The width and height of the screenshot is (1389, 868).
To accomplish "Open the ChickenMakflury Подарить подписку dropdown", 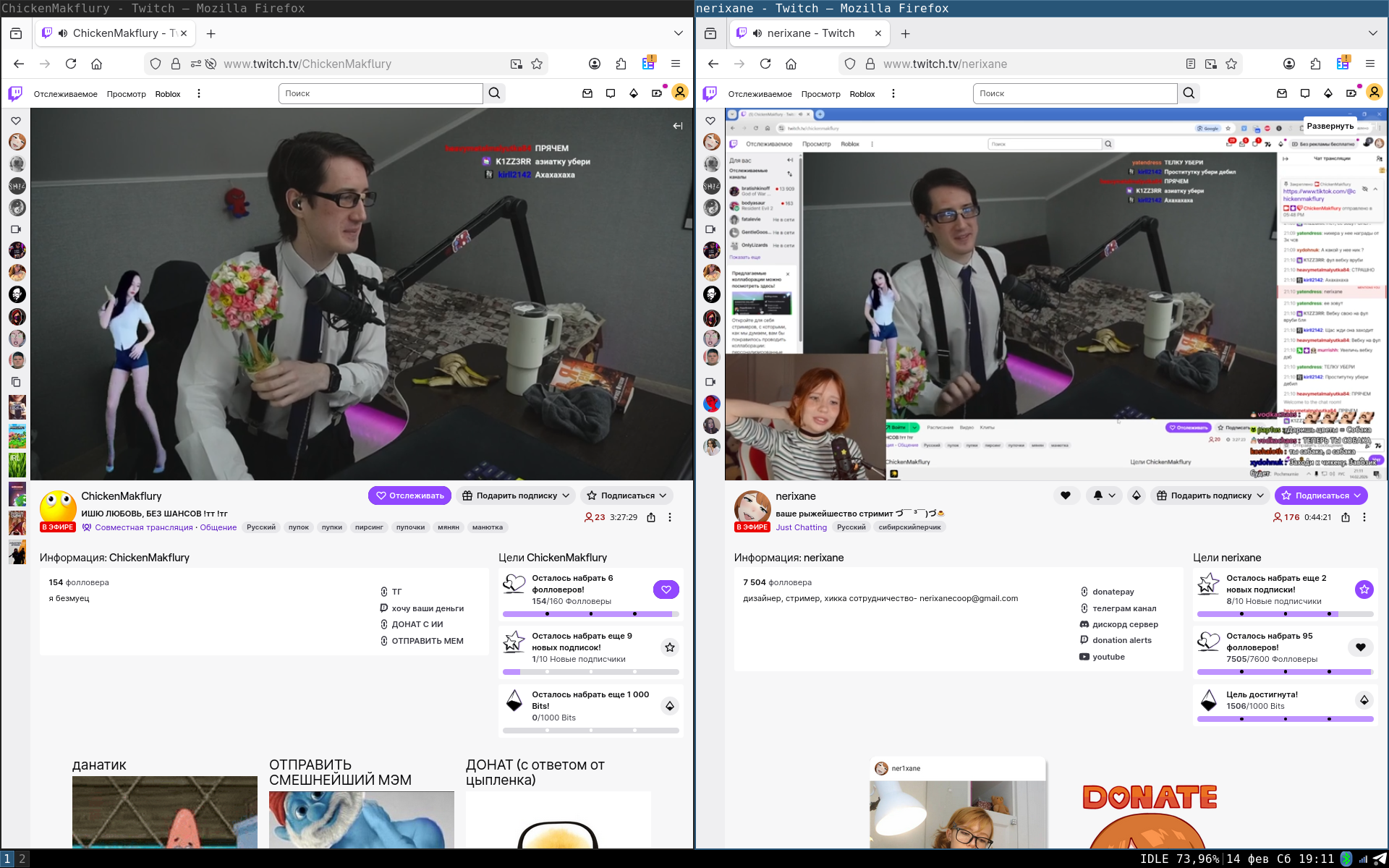I will 516,495.
